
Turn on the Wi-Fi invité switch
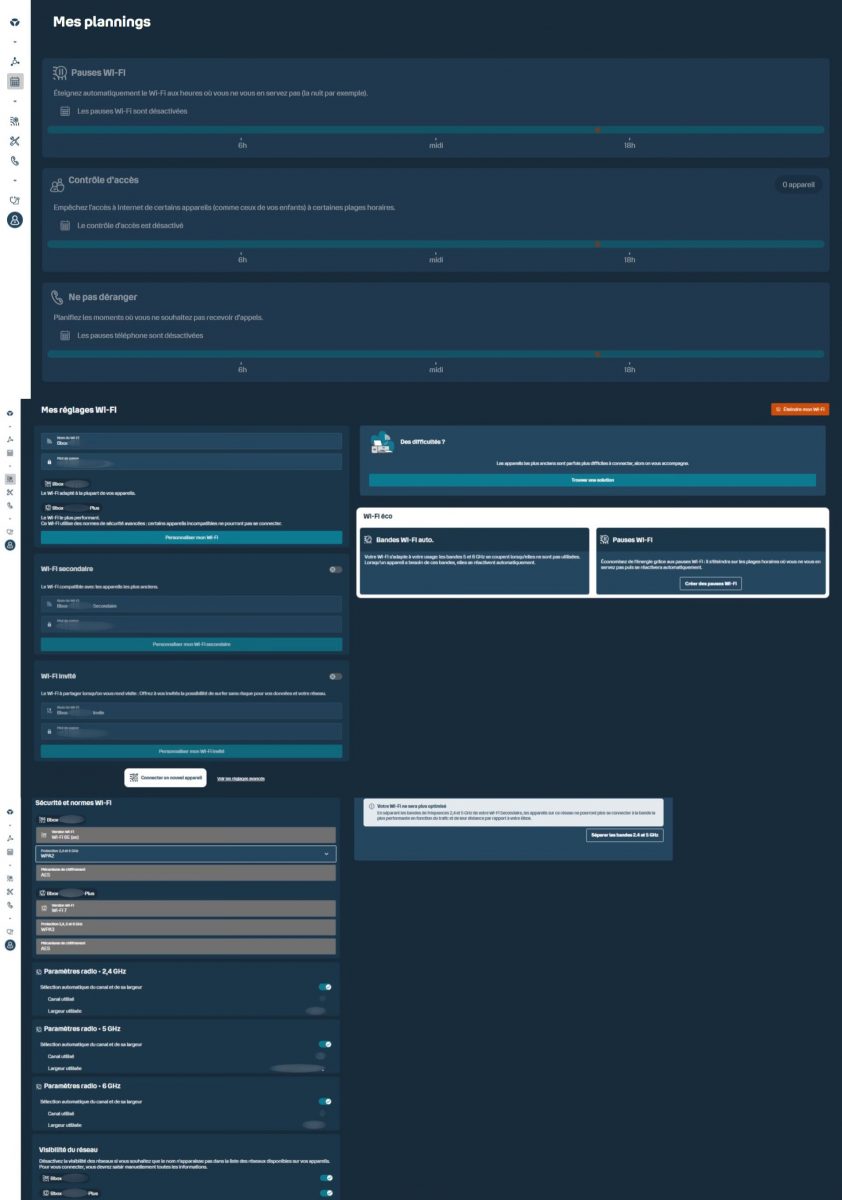[335, 676]
